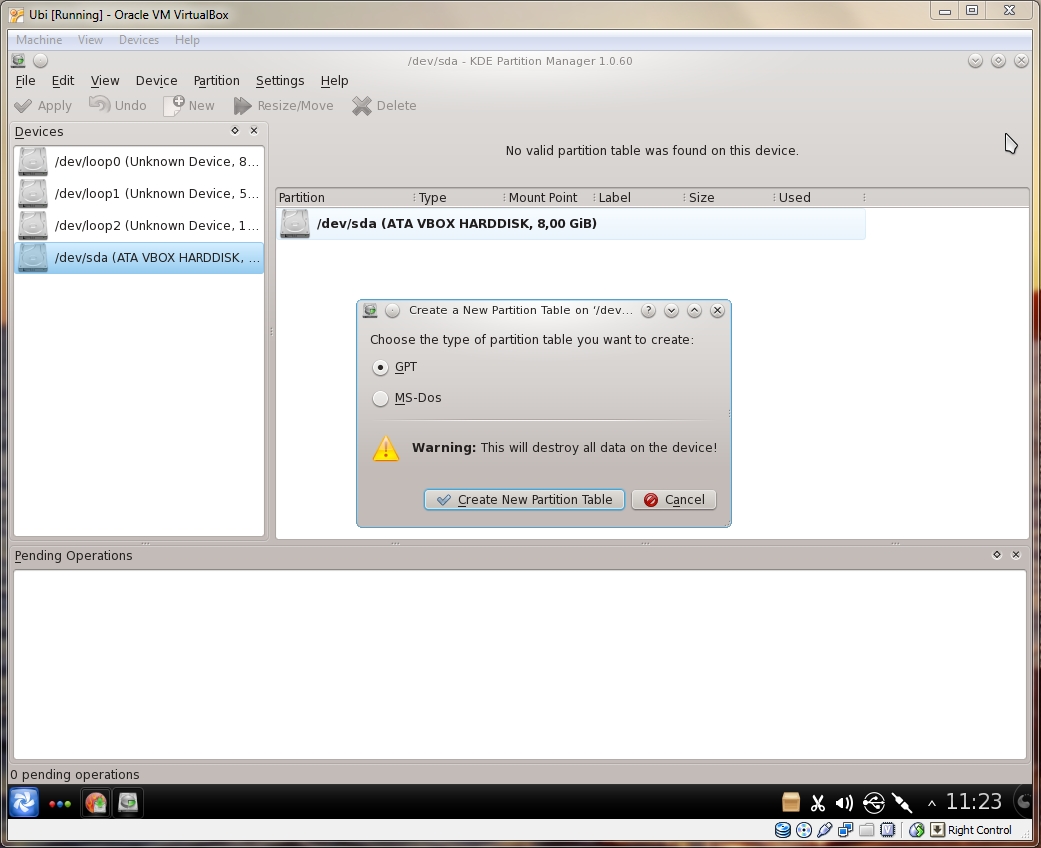The width and height of the screenshot is (1041, 848).
Task: Open dialog help question mark button
Action: click(x=649, y=310)
